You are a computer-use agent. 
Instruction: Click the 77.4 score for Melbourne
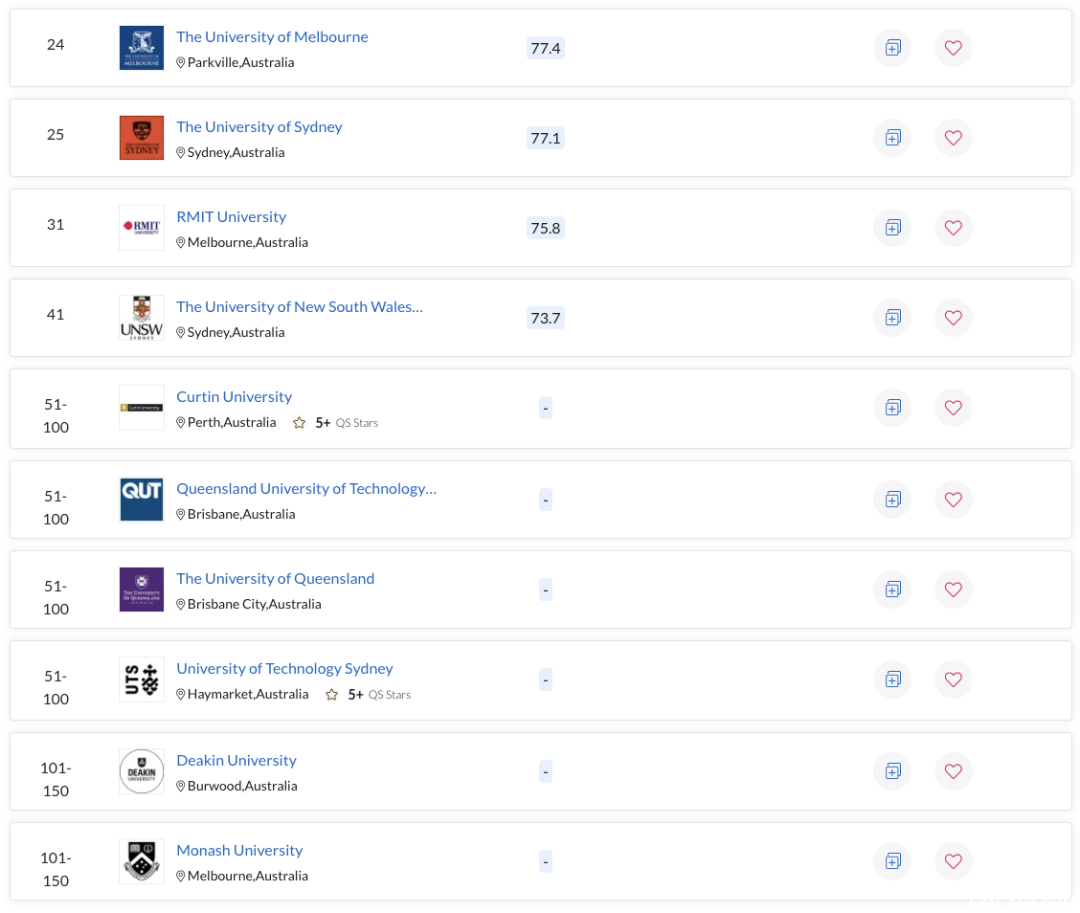(x=546, y=48)
